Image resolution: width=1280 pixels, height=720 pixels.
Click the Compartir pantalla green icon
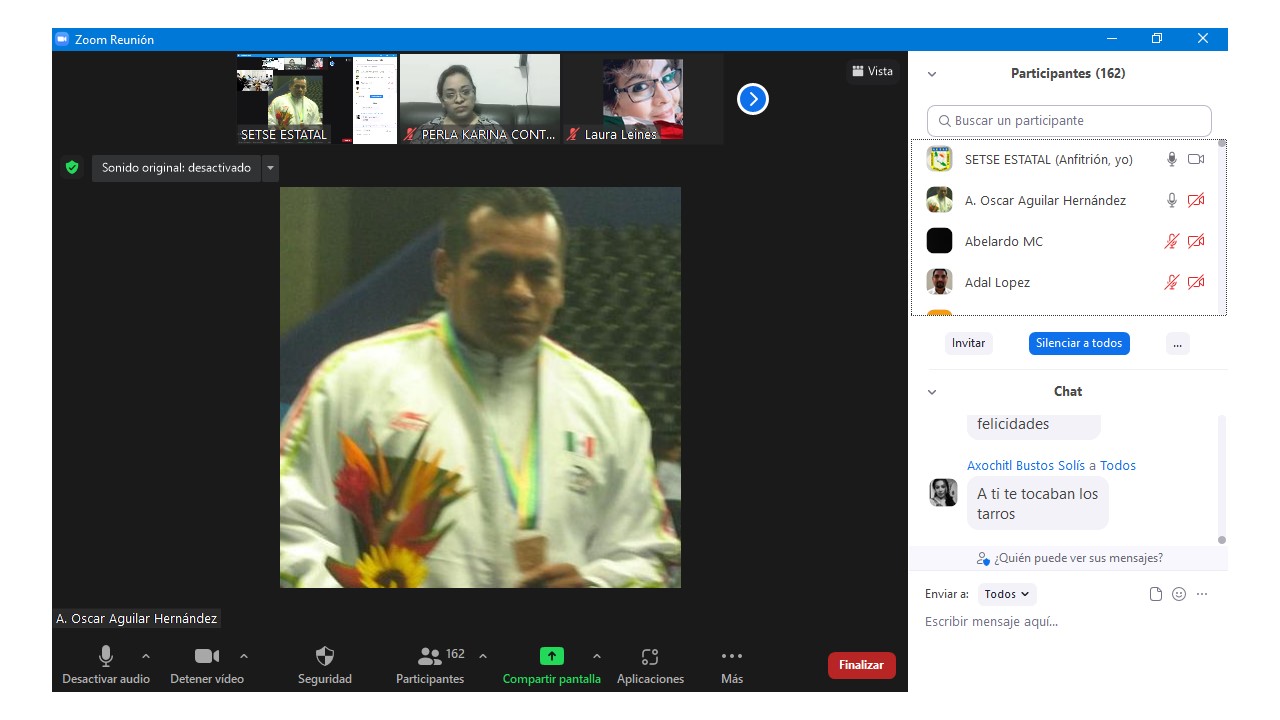(552, 657)
